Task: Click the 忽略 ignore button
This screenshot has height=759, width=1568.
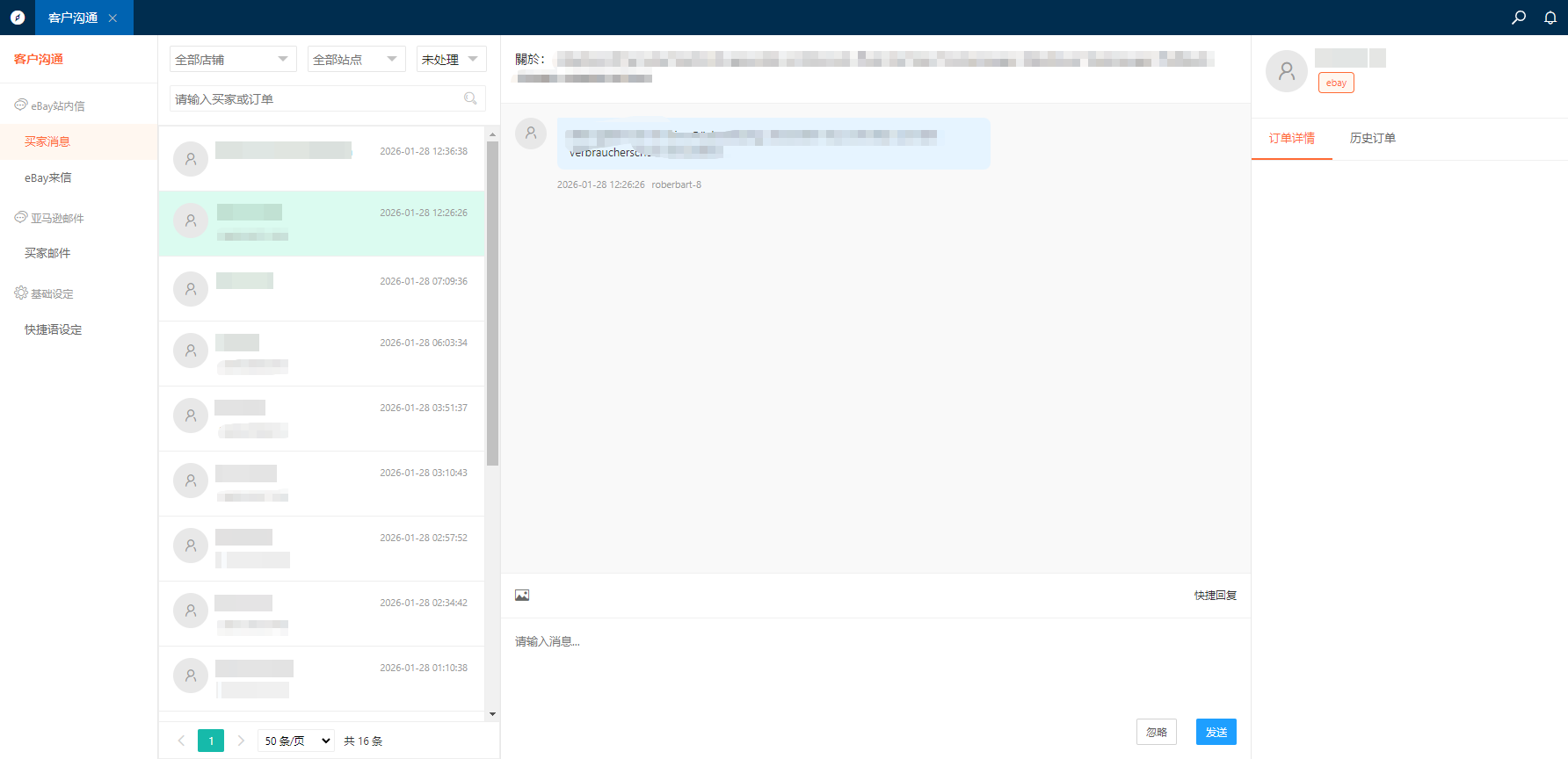Action: pos(1156,732)
